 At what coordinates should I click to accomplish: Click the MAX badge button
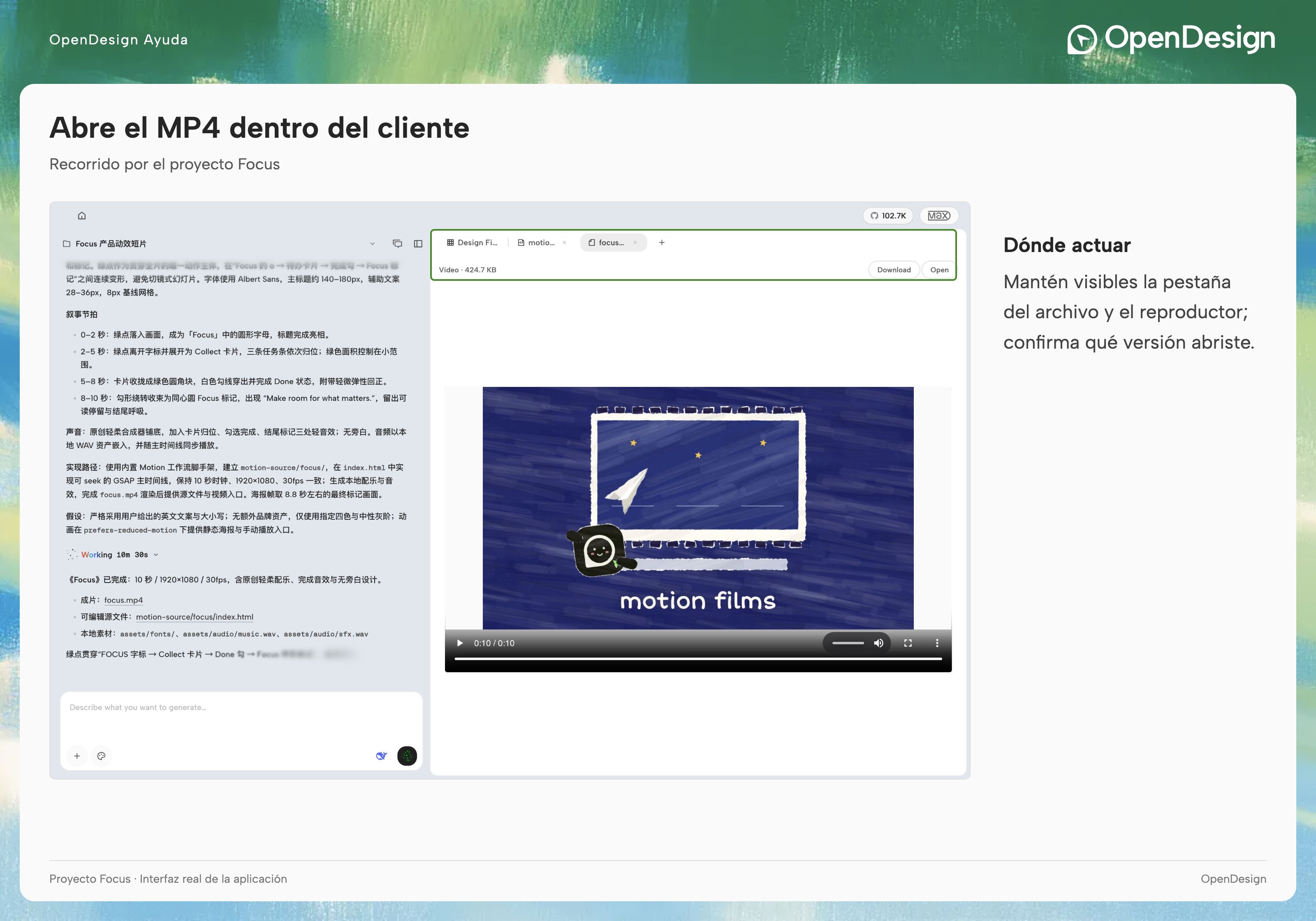point(939,215)
